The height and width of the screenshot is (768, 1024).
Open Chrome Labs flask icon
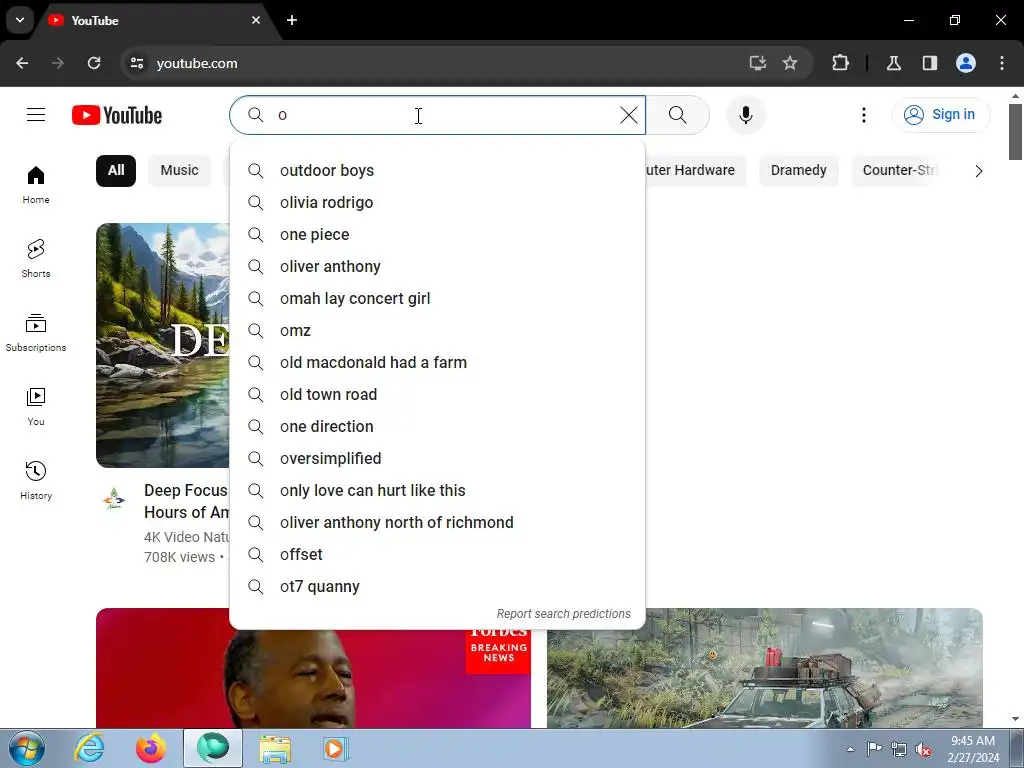click(x=893, y=63)
